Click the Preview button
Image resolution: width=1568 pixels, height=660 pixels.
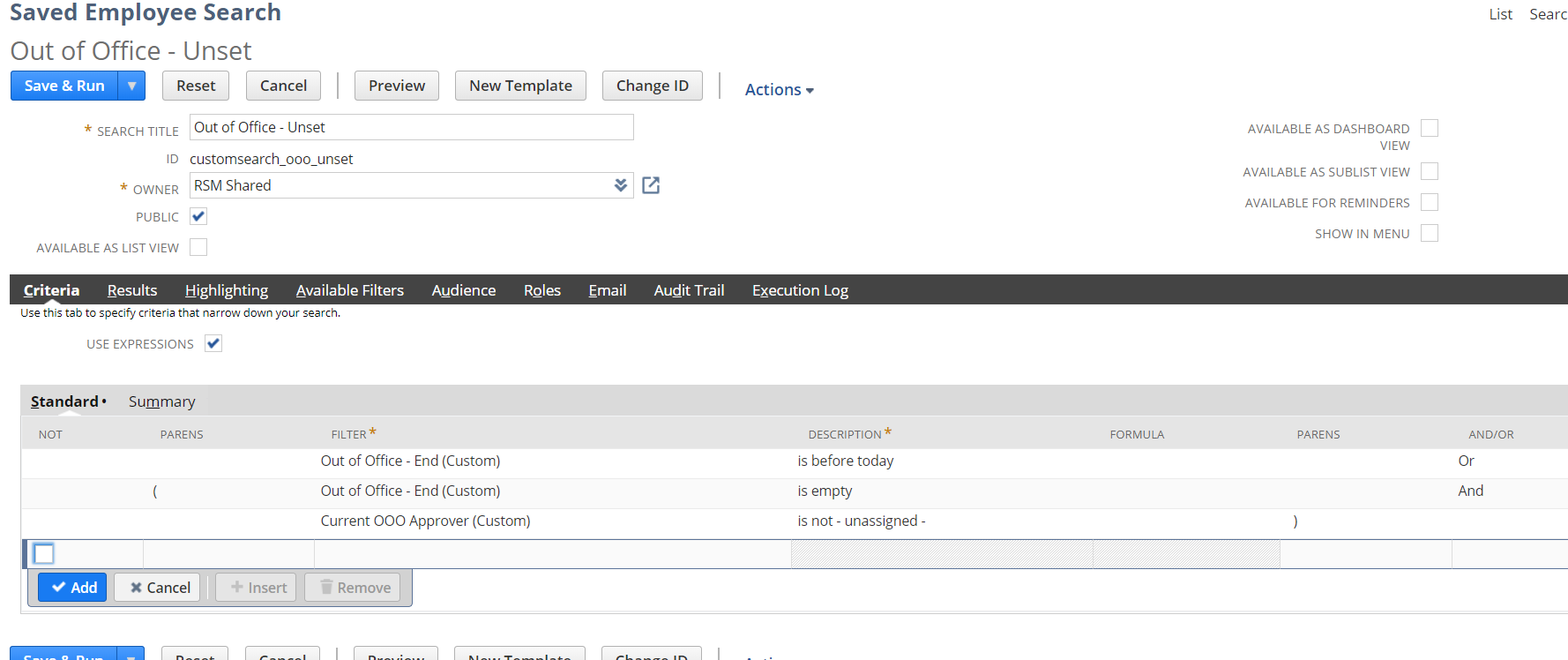(396, 86)
